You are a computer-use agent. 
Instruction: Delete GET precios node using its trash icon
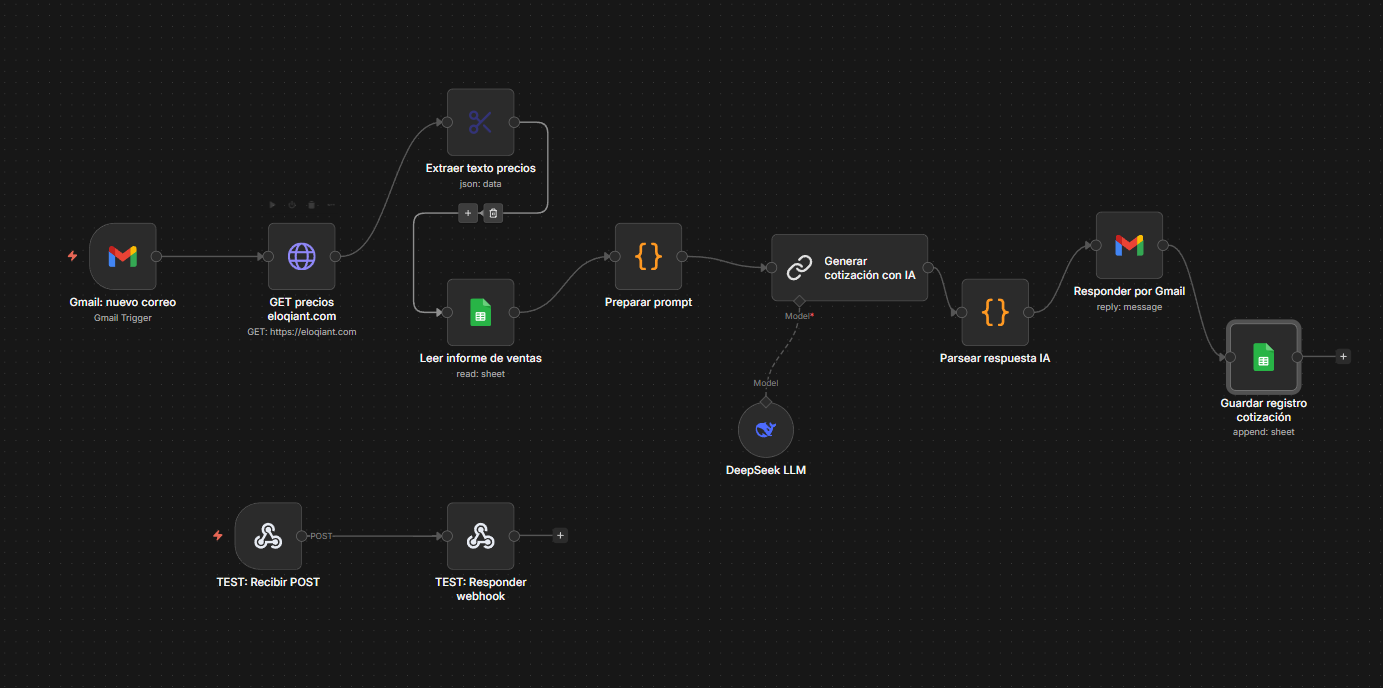coord(311,205)
